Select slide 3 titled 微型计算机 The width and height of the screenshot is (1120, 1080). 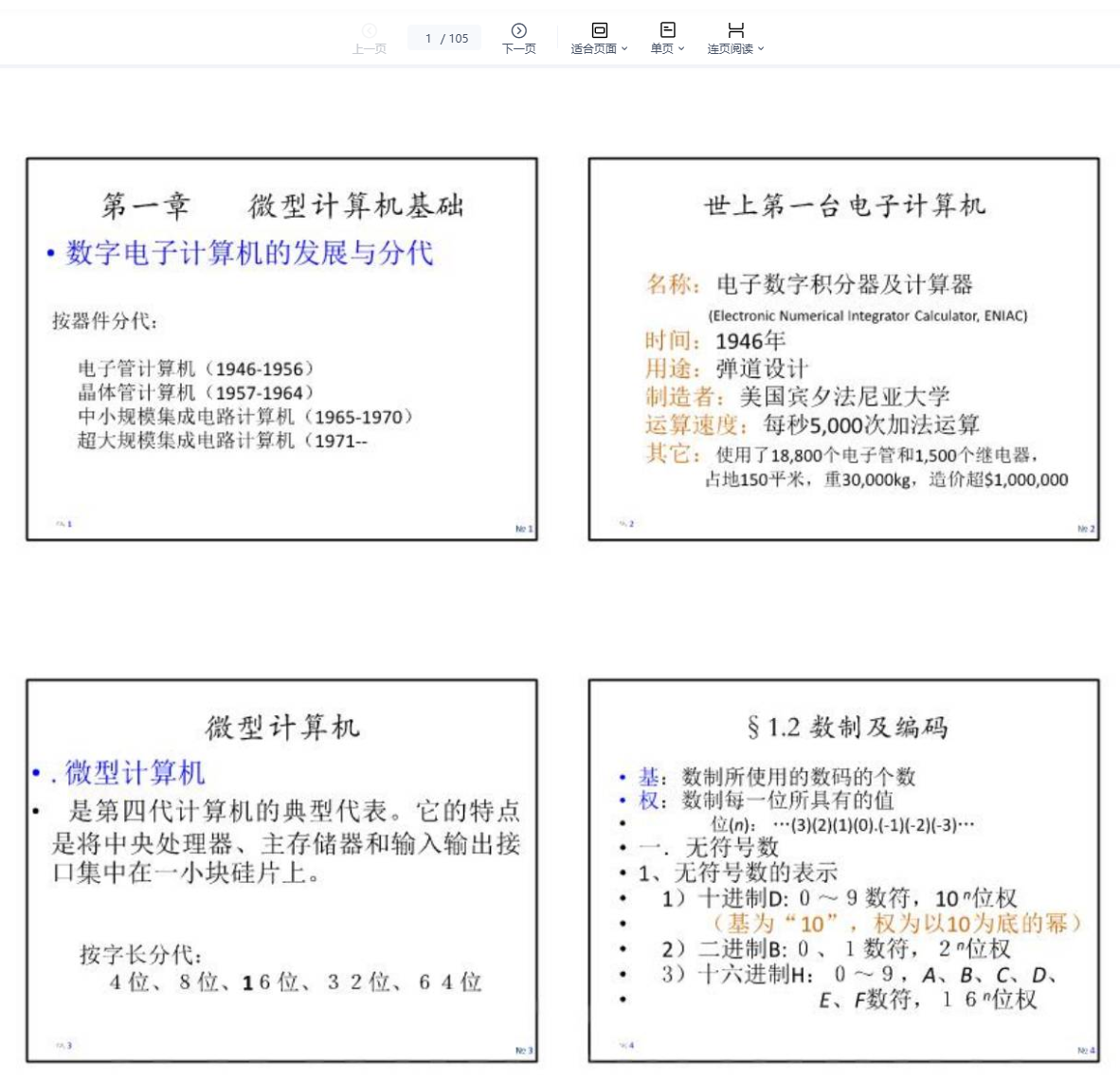281,871
